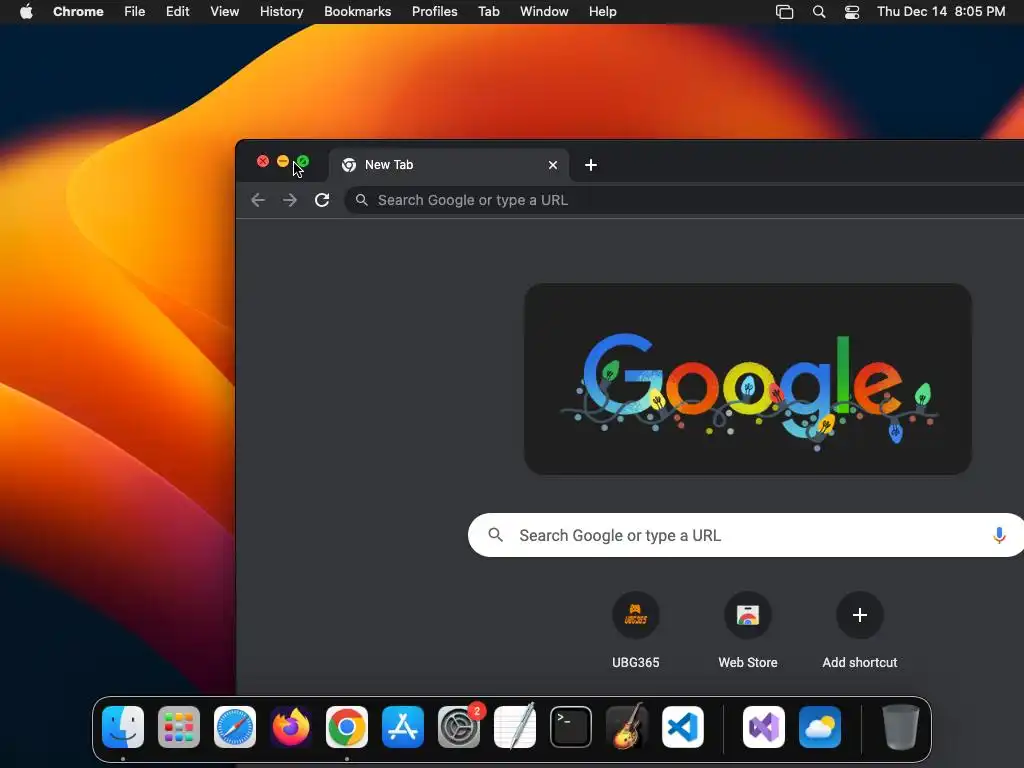
Task: Minimize the Chrome window with yellow button
Action: (x=283, y=161)
